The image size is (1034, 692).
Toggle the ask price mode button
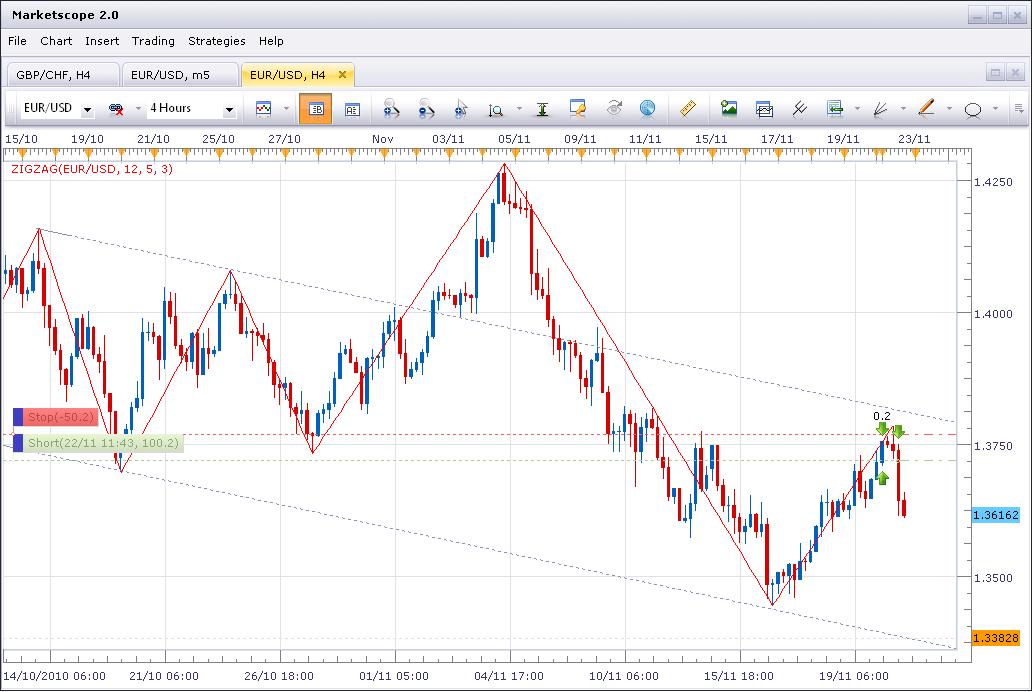coord(352,109)
